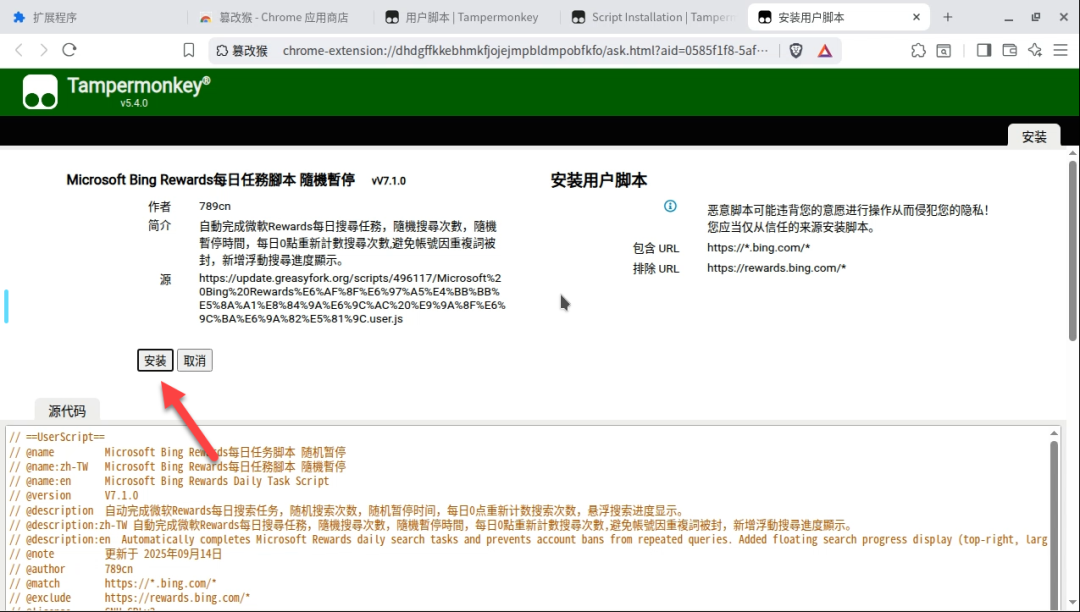Open Brave Rewards triangle icon
1080x612 pixels.
coord(824,50)
